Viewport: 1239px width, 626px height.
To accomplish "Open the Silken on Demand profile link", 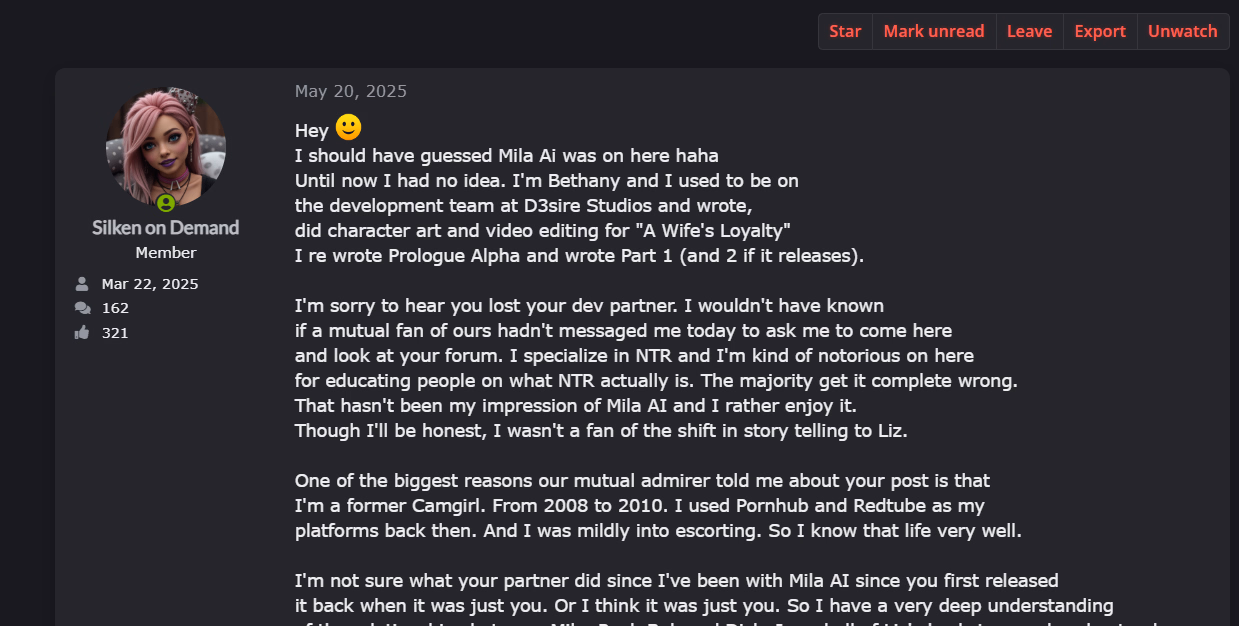I will (x=166, y=227).
